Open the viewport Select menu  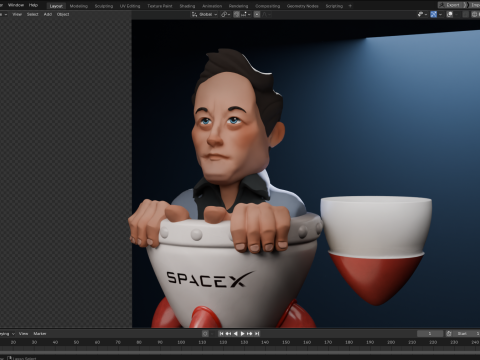click(33, 14)
